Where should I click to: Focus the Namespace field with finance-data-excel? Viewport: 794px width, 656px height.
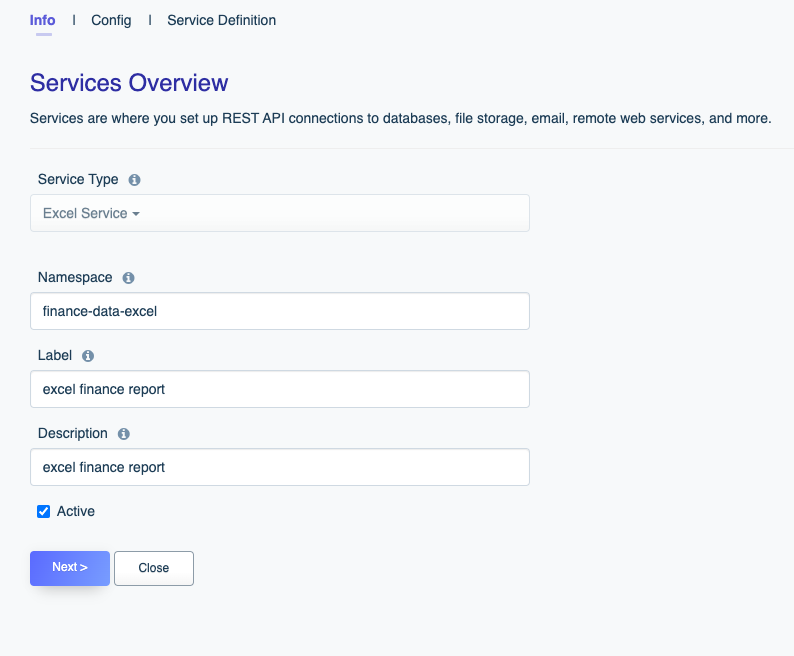click(x=279, y=311)
